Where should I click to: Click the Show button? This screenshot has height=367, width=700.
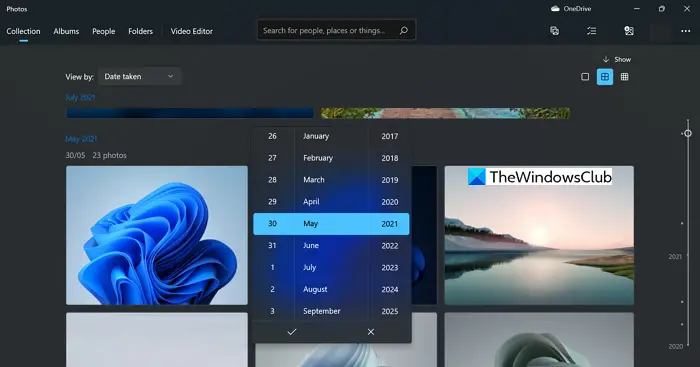617,59
